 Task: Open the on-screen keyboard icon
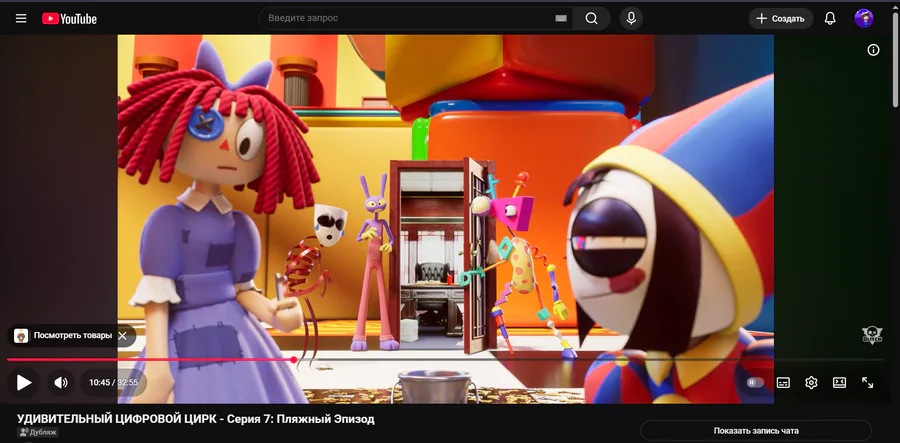(561, 18)
